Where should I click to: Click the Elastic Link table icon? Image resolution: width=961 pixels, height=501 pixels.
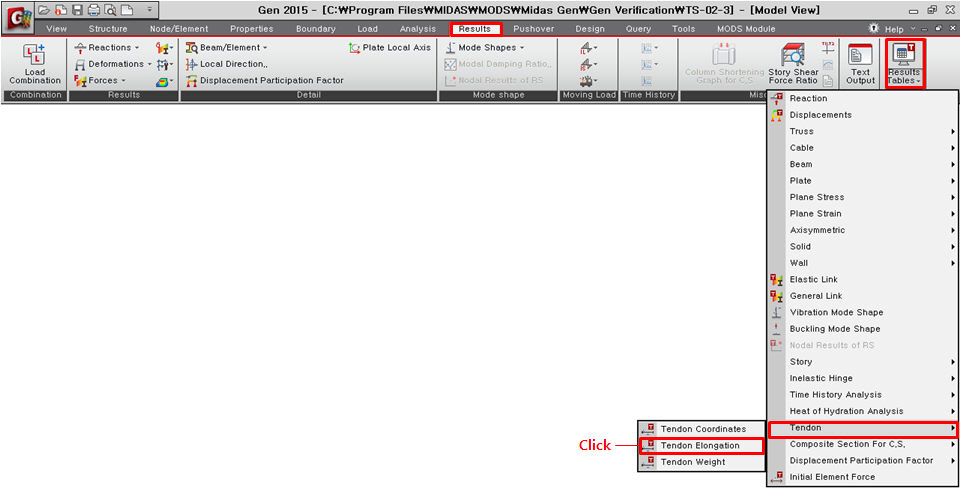[x=777, y=280]
